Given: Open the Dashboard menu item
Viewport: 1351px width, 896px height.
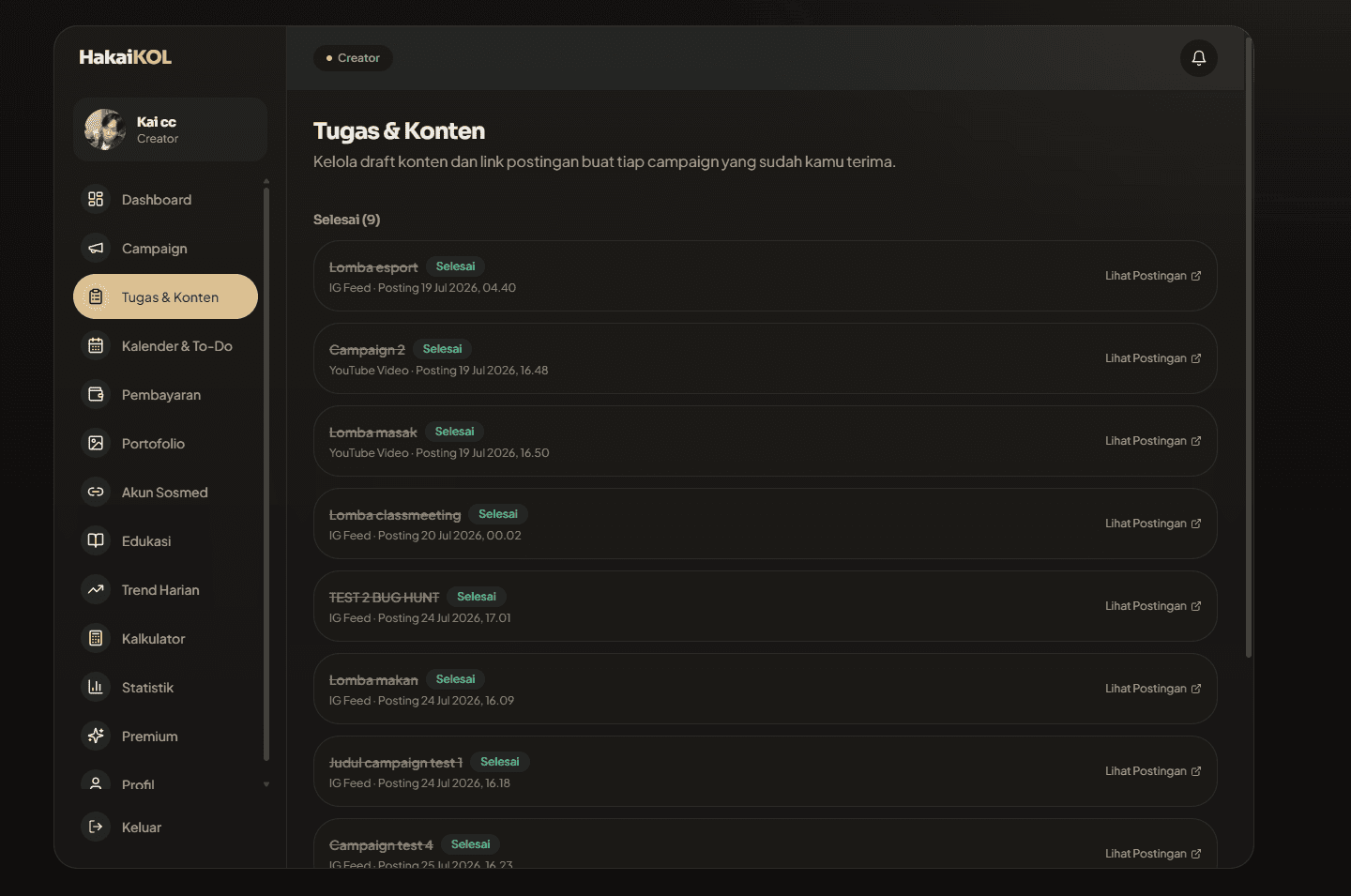Looking at the screenshot, I should (x=165, y=199).
